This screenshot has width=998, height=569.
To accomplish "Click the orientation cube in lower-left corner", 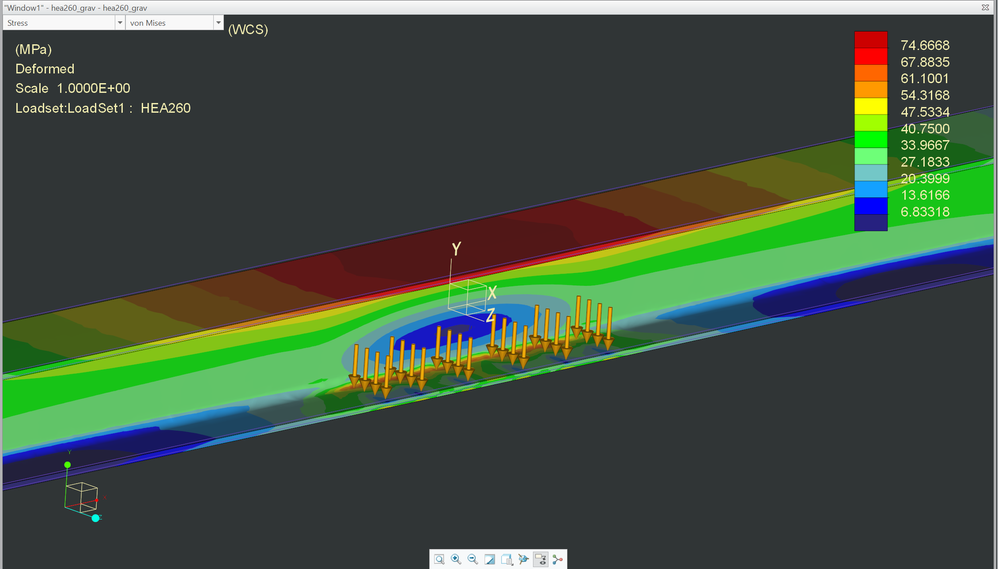I will click(x=81, y=495).
